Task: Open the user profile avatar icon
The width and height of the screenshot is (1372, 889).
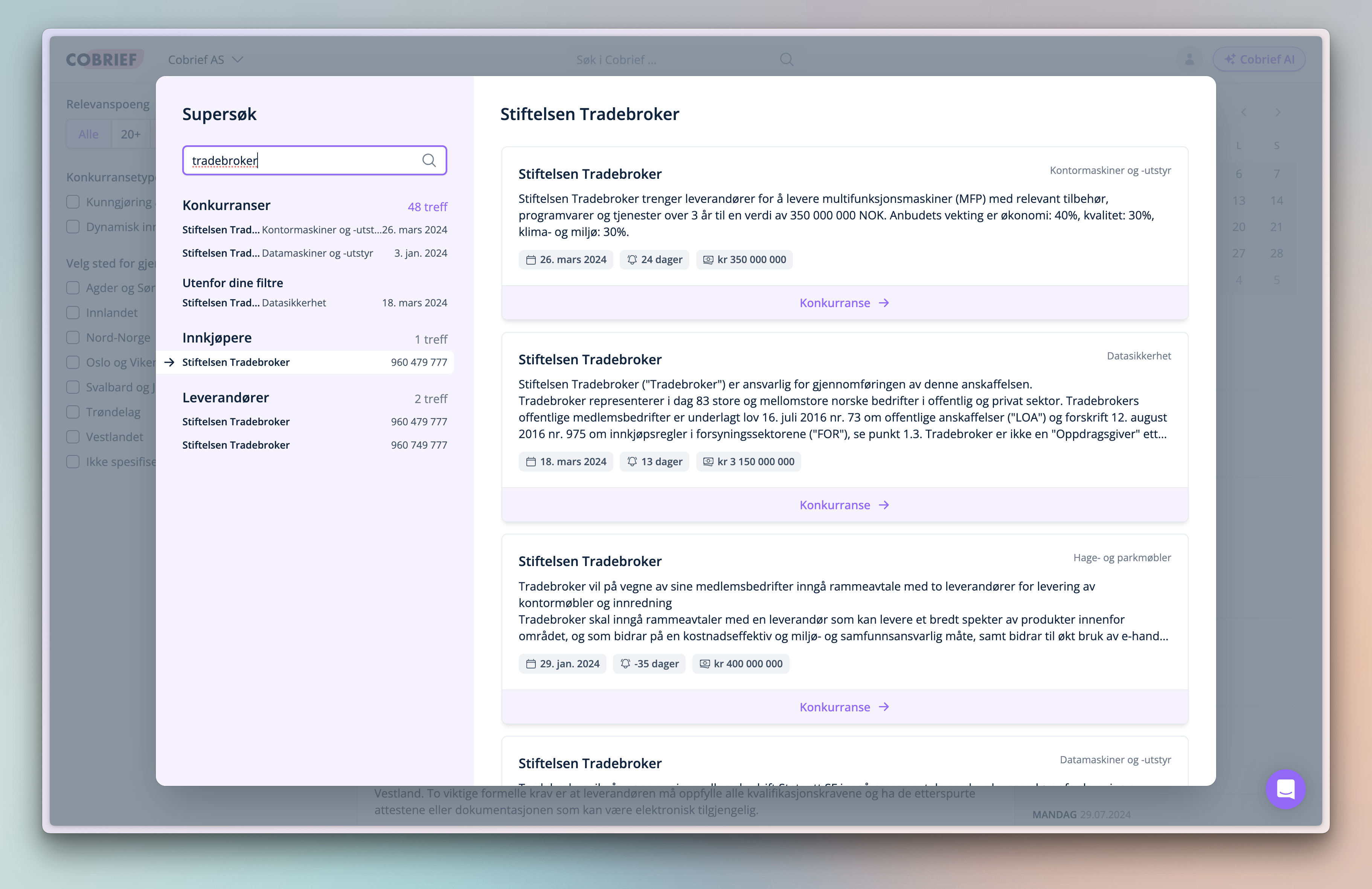Action: pyautogui.click(x=1189, y=59)
